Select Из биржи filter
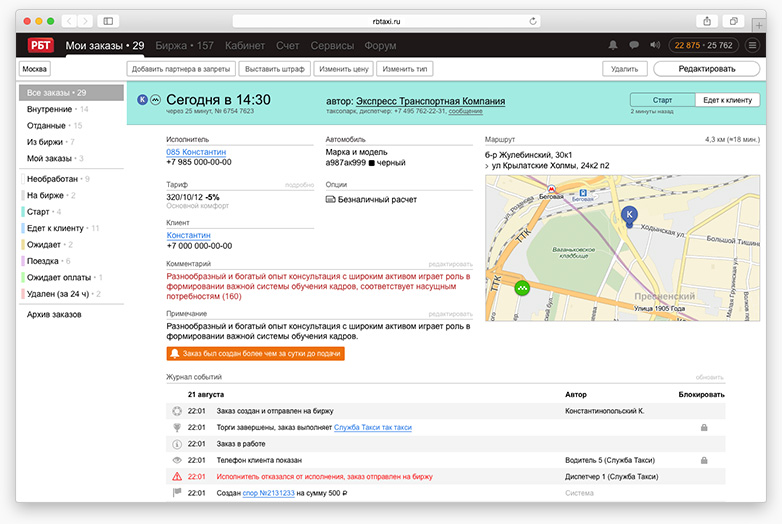Screen dimensions: 782x524 pyautogui.click(x=50, y=142)
